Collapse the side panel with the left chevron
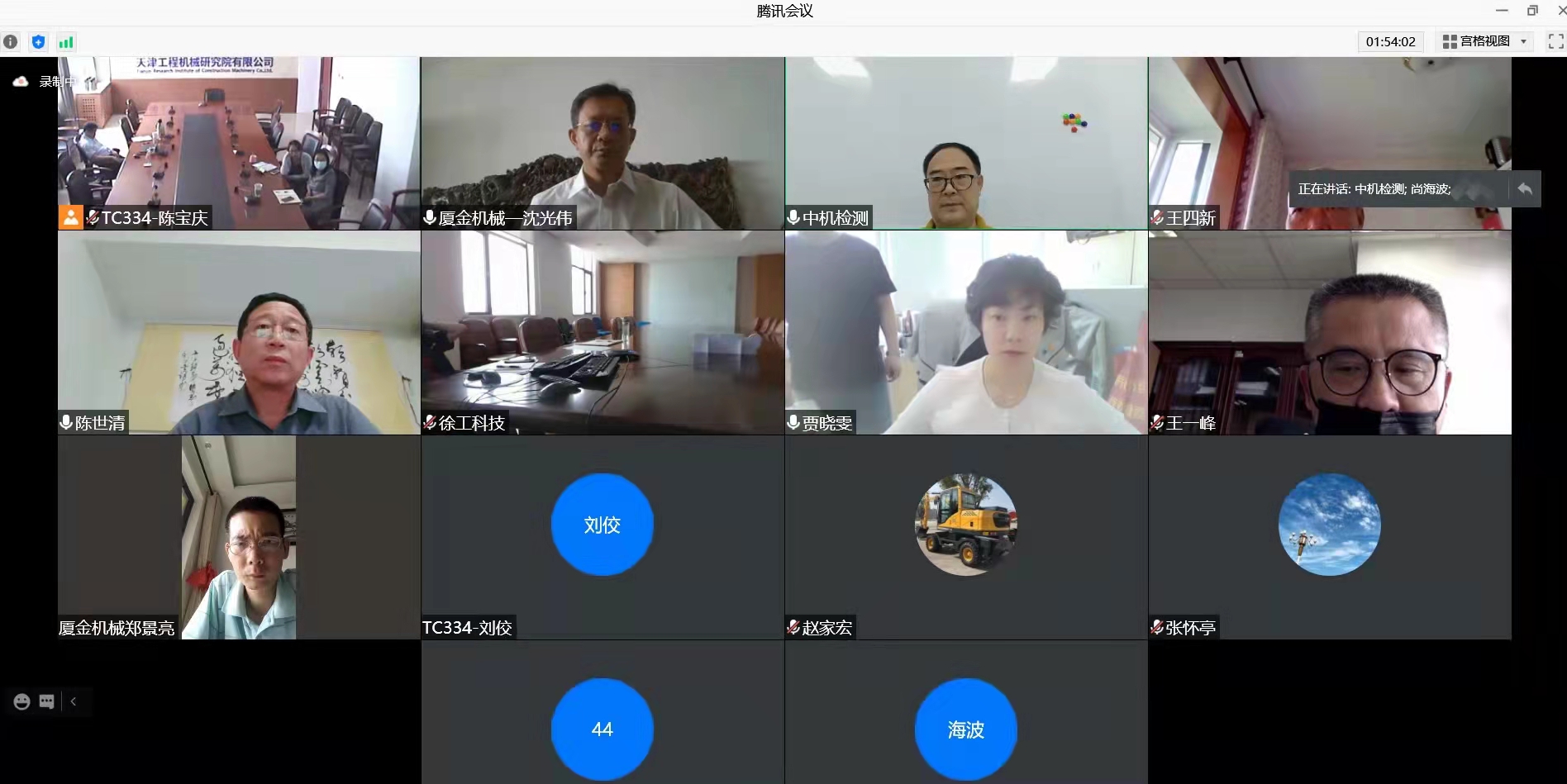This screenshot has width=1567, height=784. (74, 701)
